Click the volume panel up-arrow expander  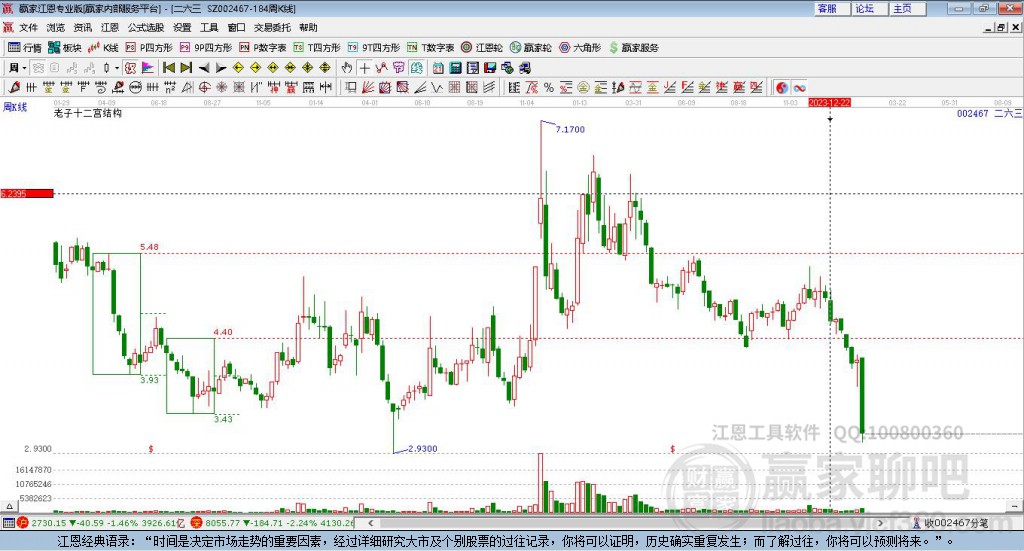9,506
